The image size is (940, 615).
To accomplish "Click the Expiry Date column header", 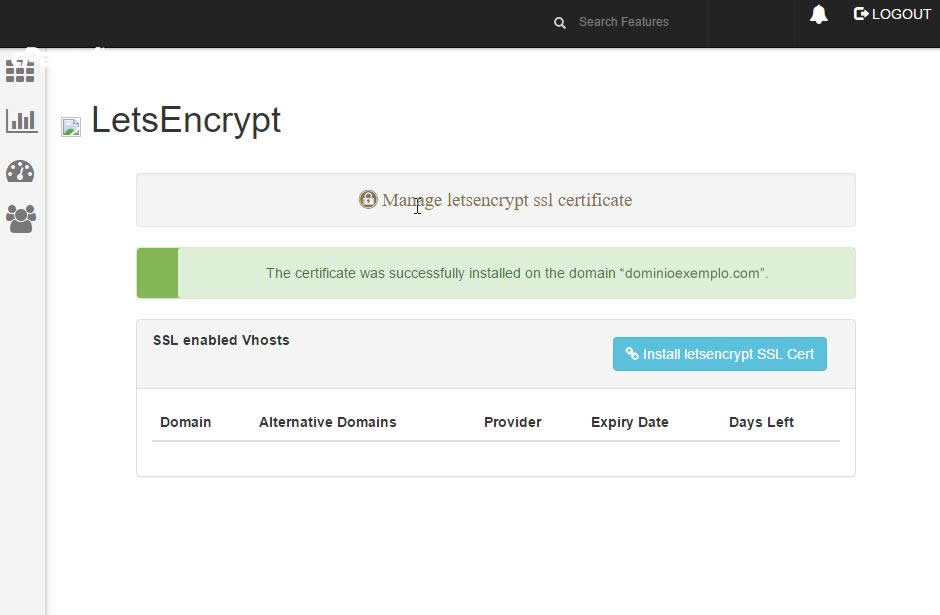I will [x=629, y=422].
